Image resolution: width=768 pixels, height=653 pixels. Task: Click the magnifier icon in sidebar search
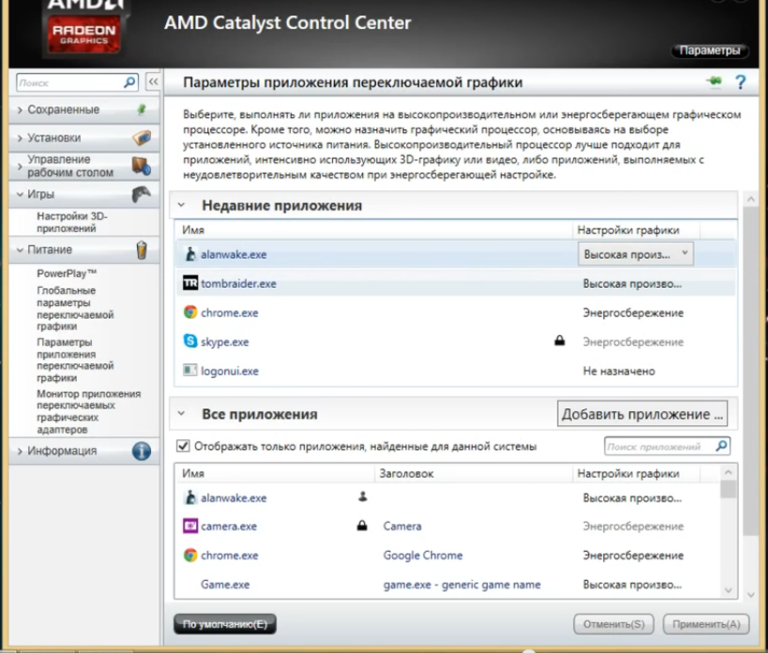(x=130, y=83)
